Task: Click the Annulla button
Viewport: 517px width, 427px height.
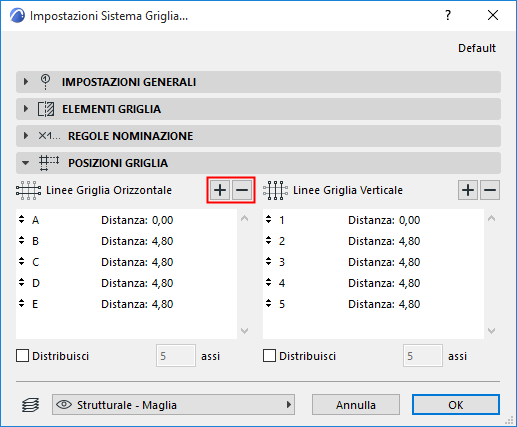Action: pos(356,405)
